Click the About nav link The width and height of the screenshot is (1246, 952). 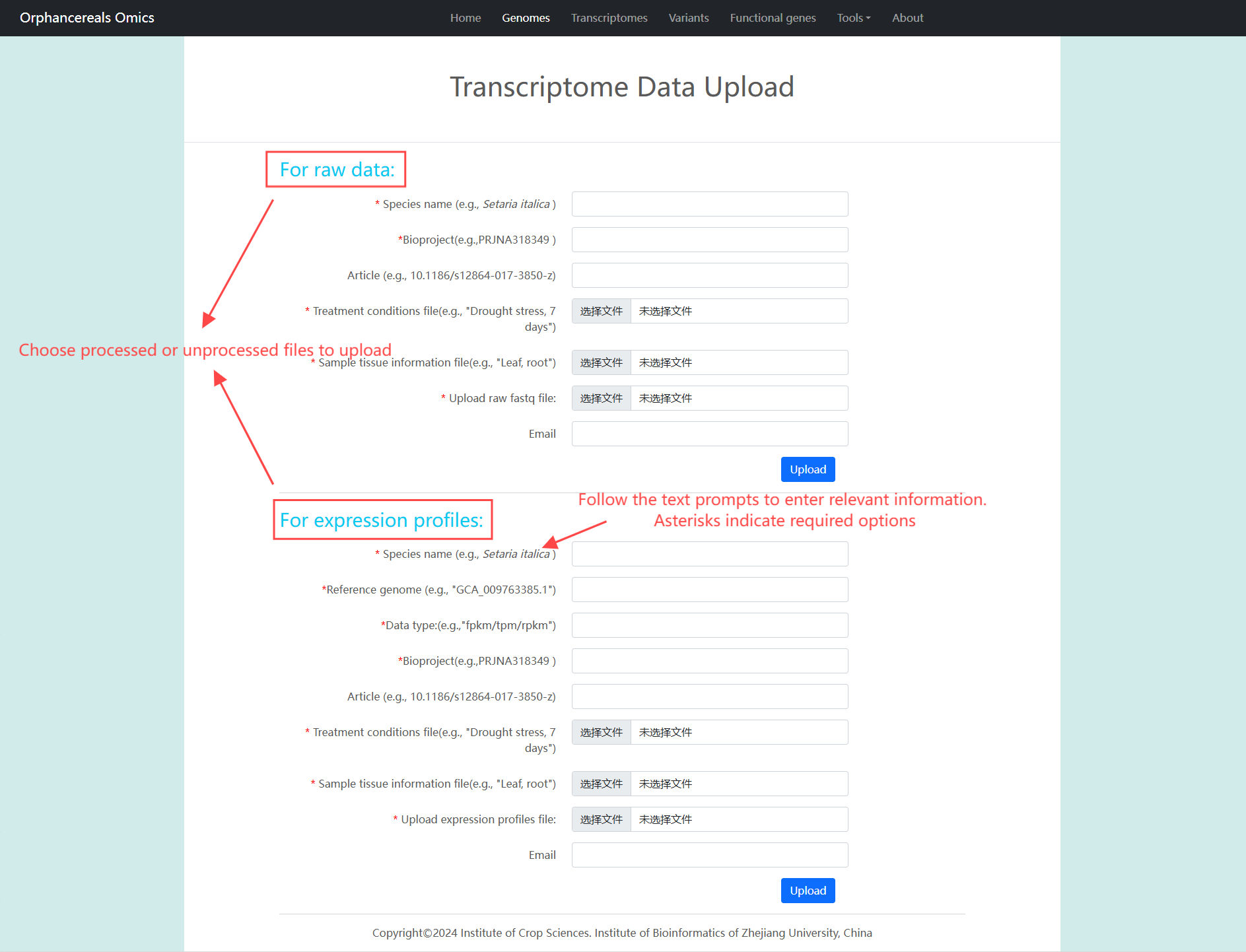coord(907,18)
